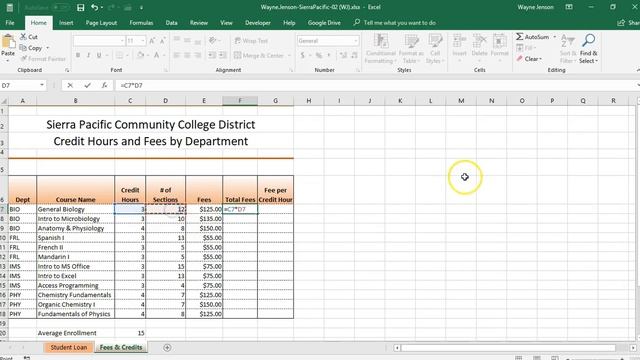Add a new sheet with plus button
The width and height of the screenshot is (640, 360).
pos(167,348)
